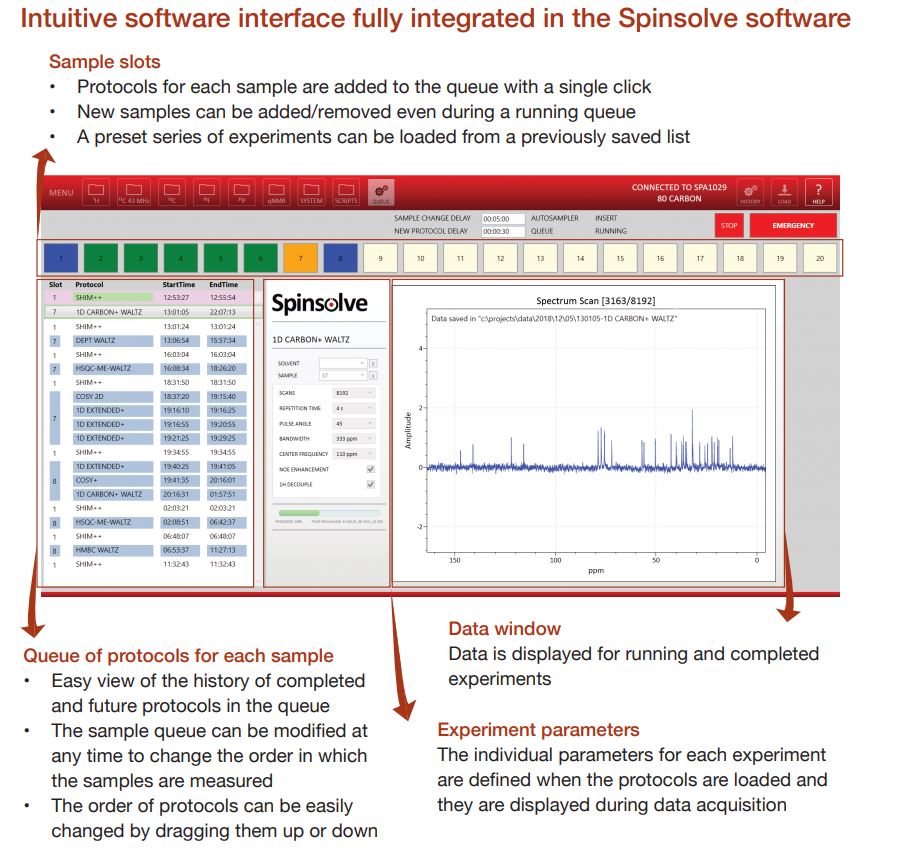
Task: Open the 31P protocols folder
Action: (242, 192)
